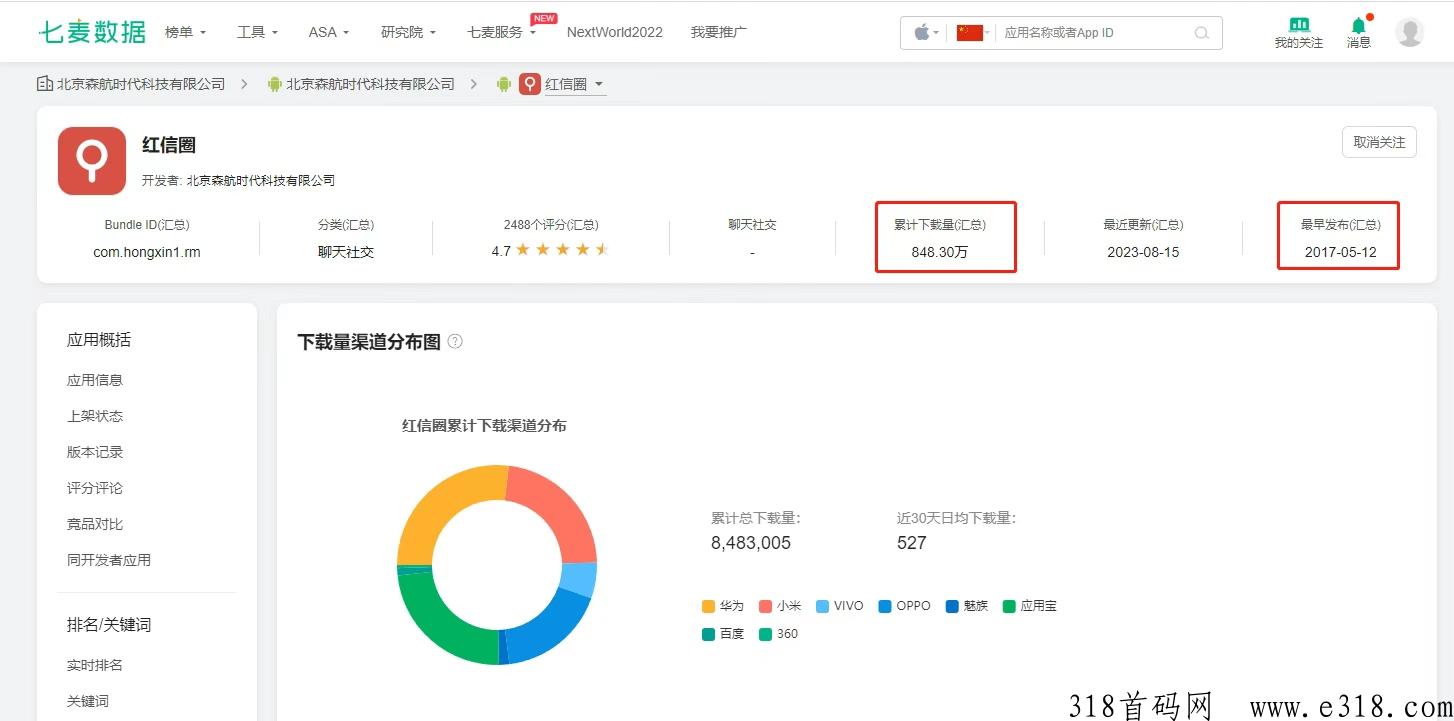Click developer name link under 红信圈
Viewport: 1454px width, 721px height.
260,181
